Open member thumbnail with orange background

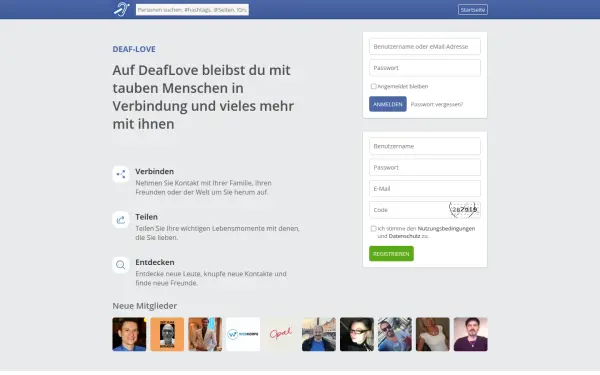coord(167,334)
